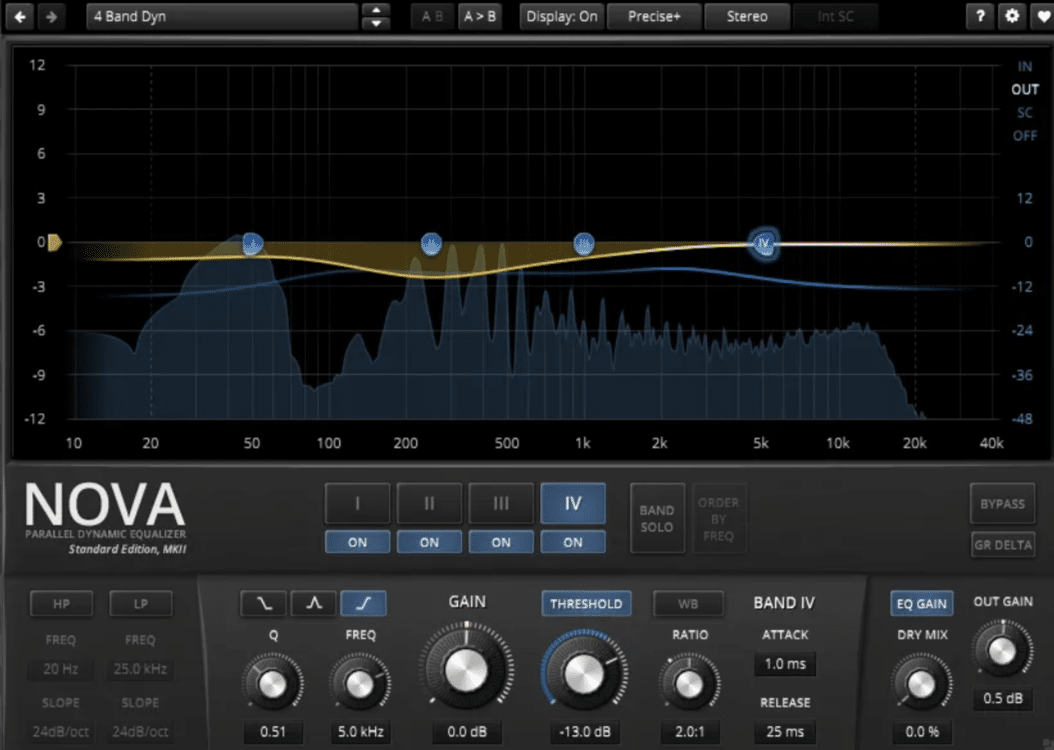Click the 0.0 dB gain field

point(467,732)
